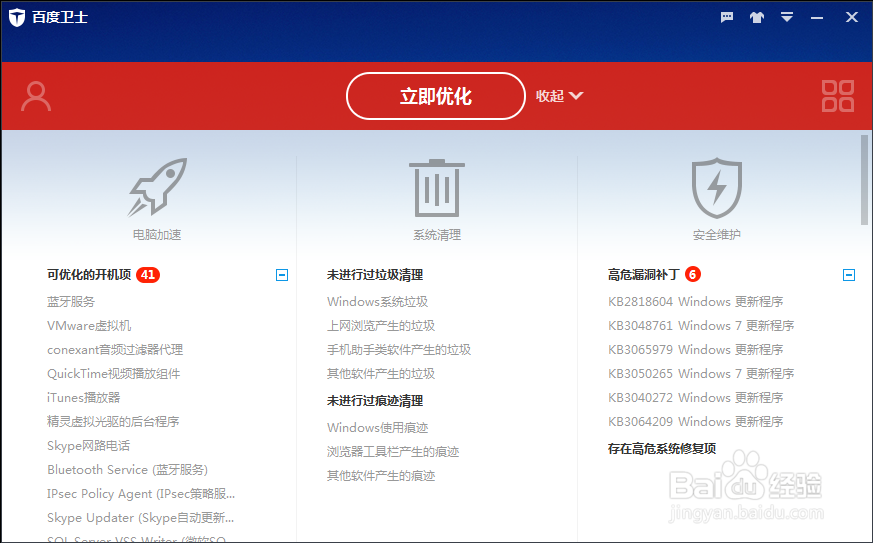
Task: Select patch KB3064209 Windows 更新程序
Action: coord(695,422)
